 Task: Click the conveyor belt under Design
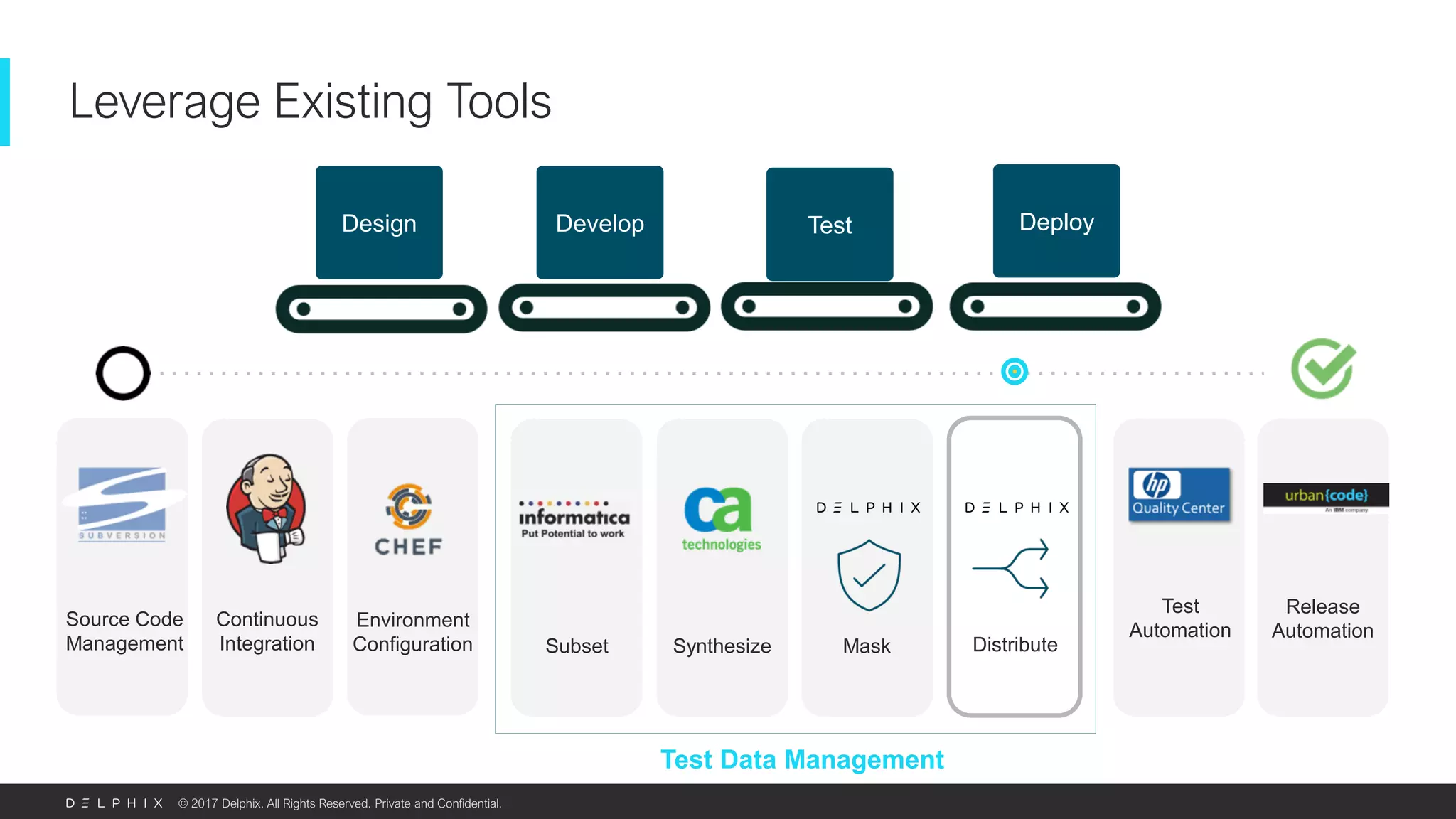[381, 309]
